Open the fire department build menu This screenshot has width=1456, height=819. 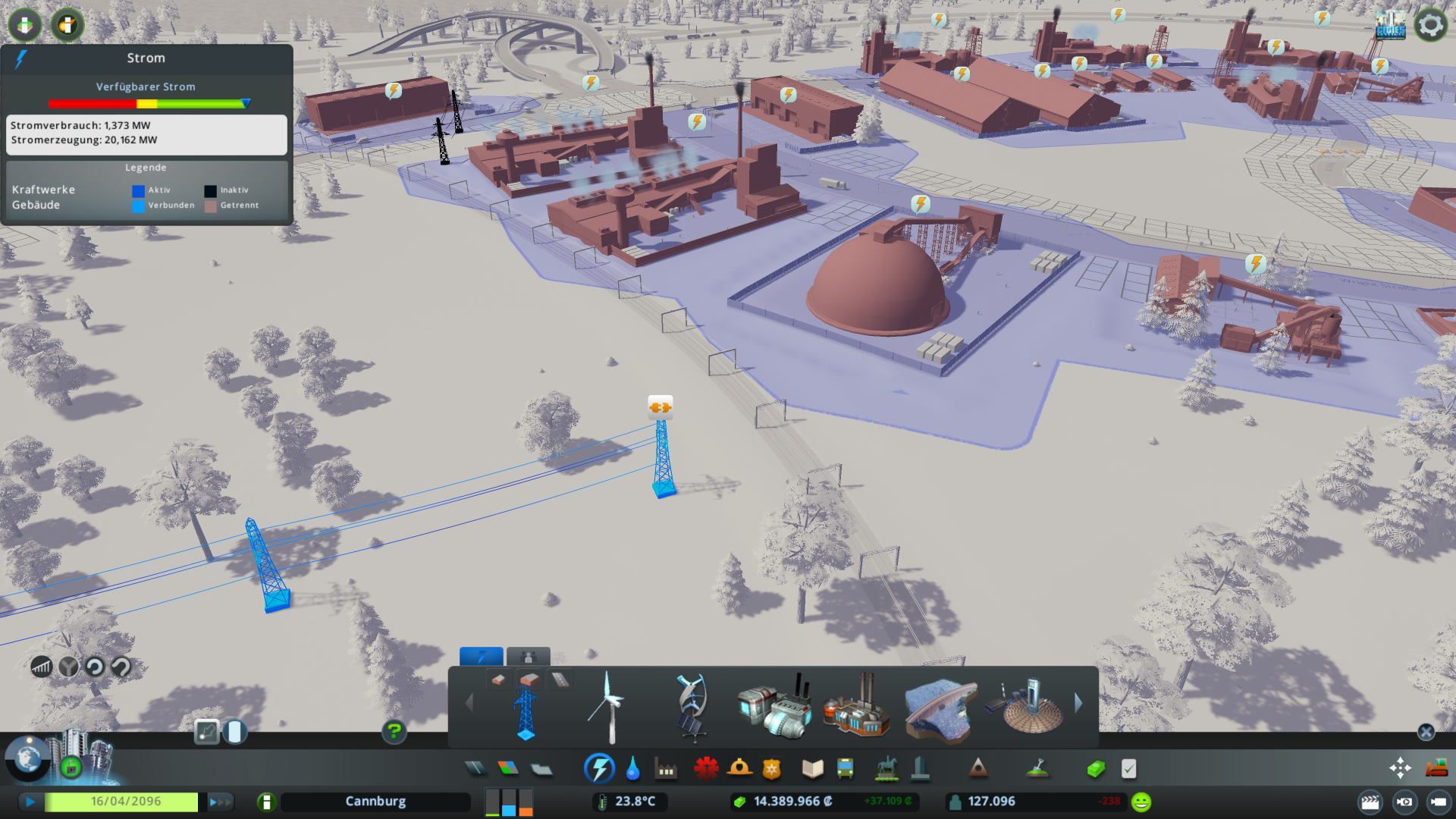pos(739,769)
